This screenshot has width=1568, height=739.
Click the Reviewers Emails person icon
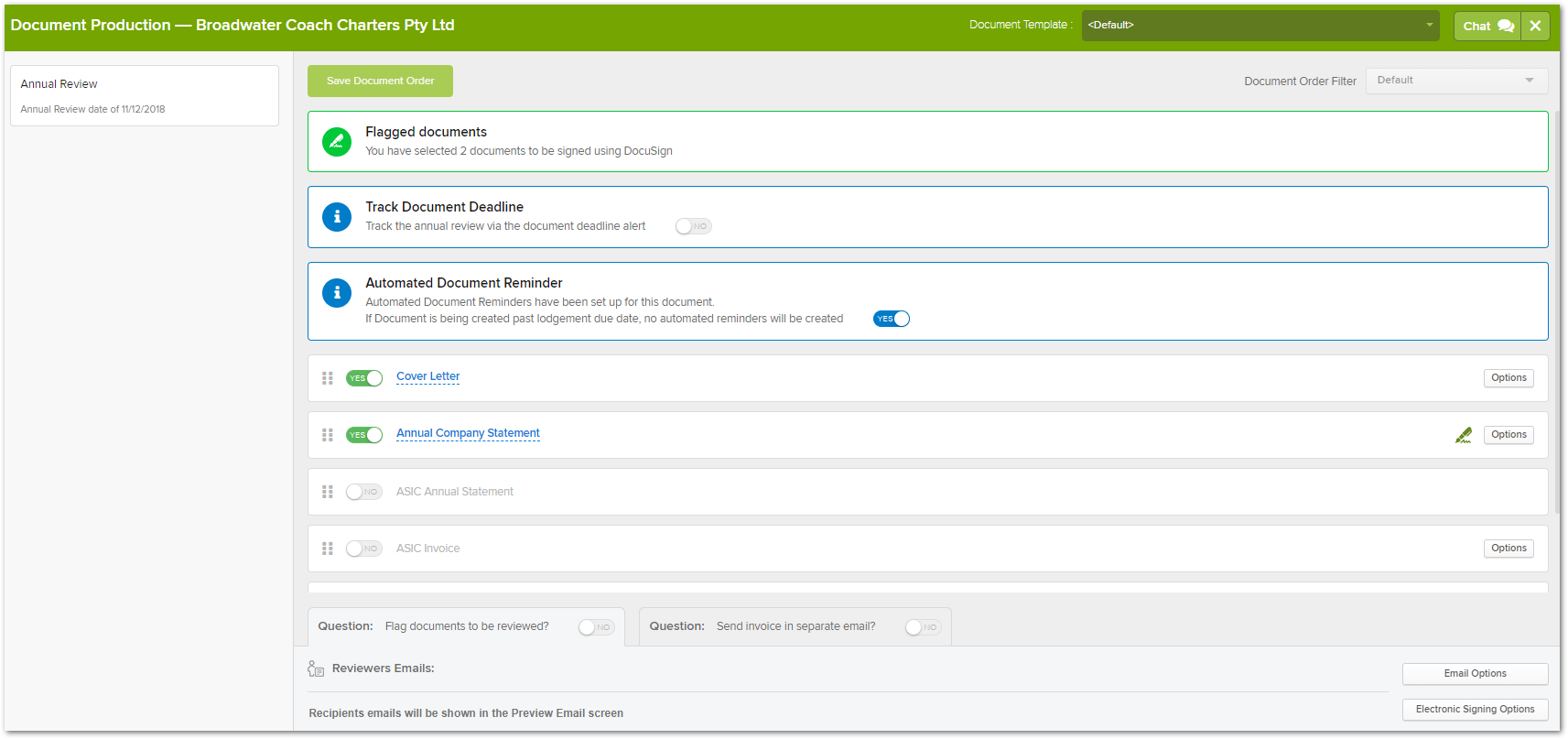(316, 668)
